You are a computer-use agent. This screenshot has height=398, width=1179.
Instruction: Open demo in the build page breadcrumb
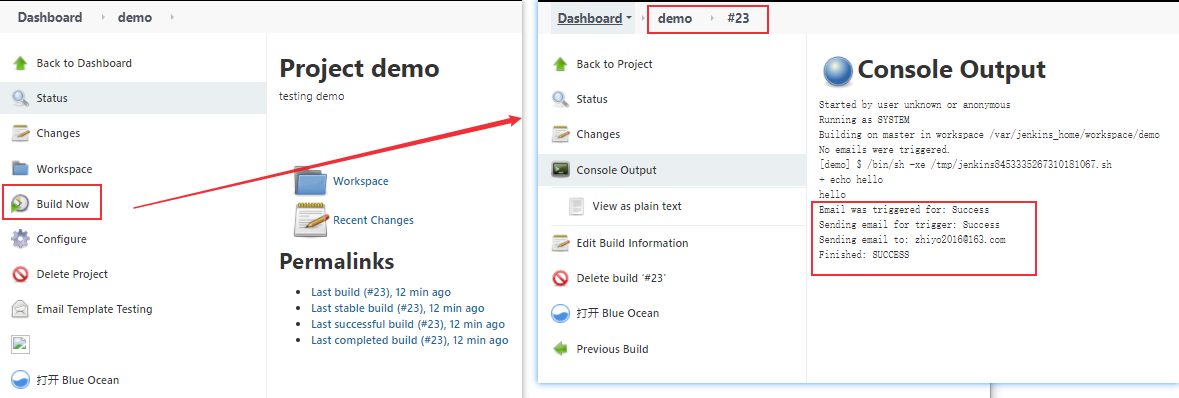tap(675, 19)
